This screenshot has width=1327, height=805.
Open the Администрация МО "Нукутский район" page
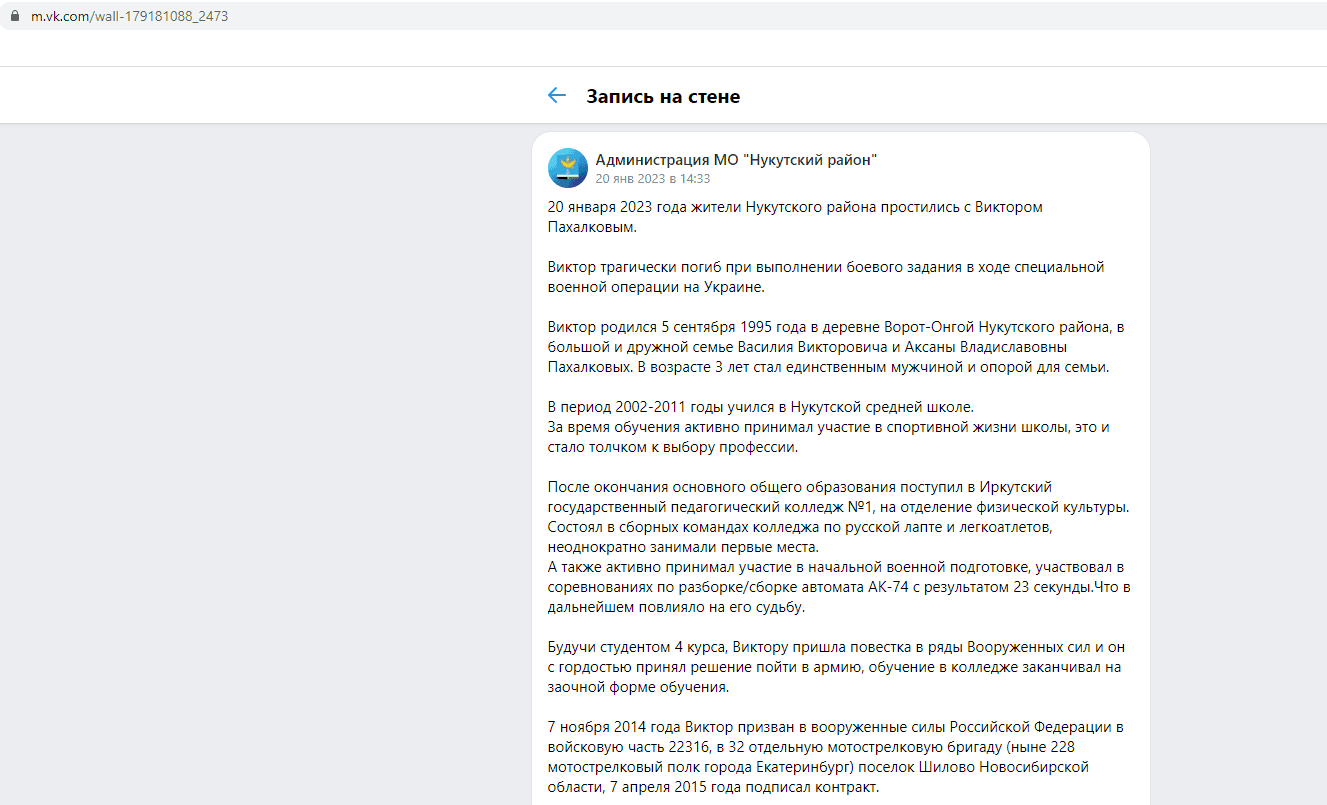click(x=736, y=160)
